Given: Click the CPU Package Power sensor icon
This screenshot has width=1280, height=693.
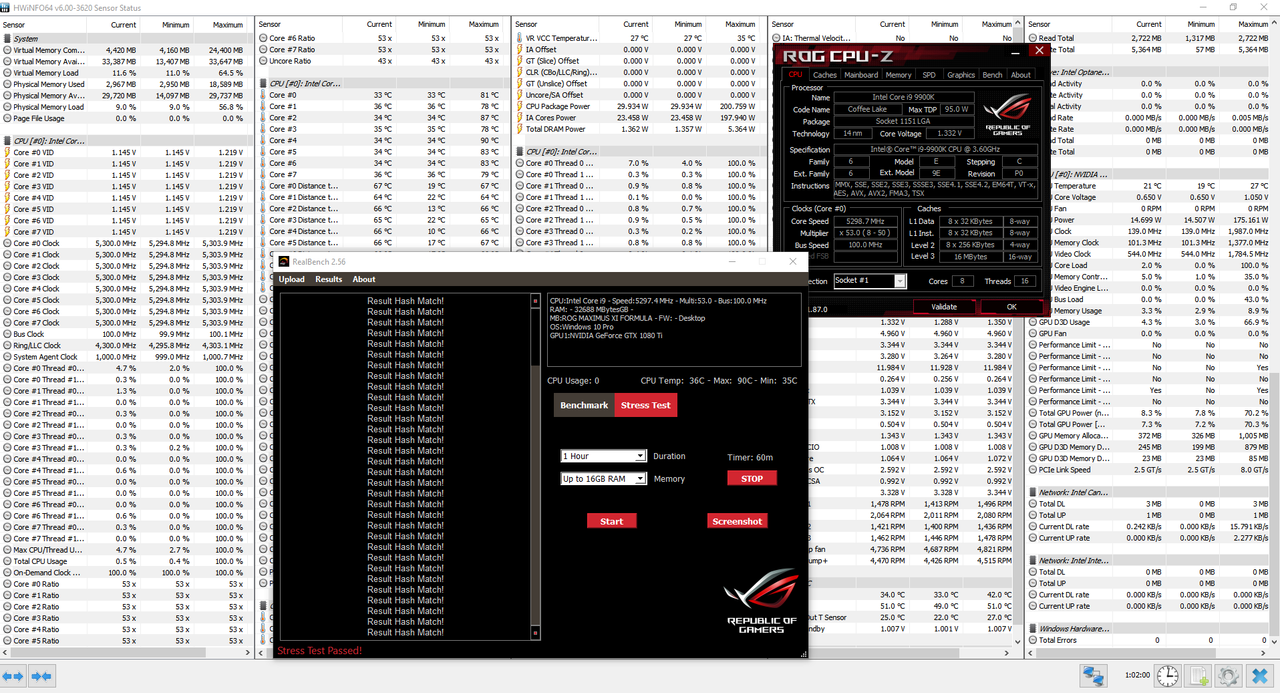Looking at the screenshot, I should click(519, 106).
